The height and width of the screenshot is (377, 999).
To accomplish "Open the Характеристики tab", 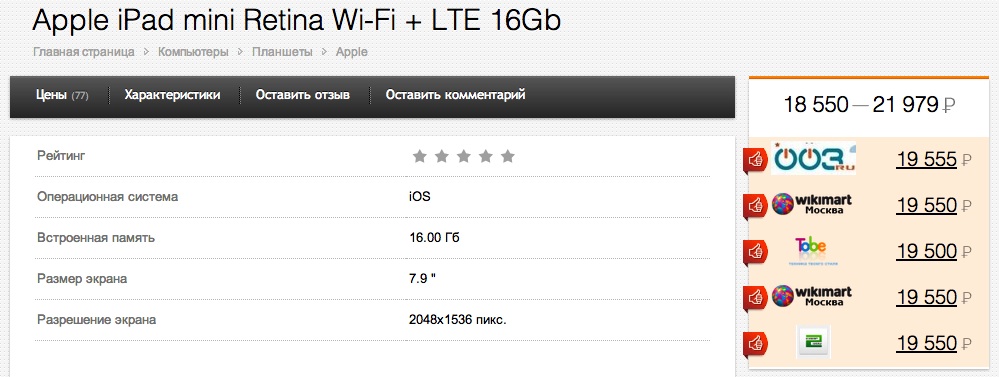I will [173, 95].
